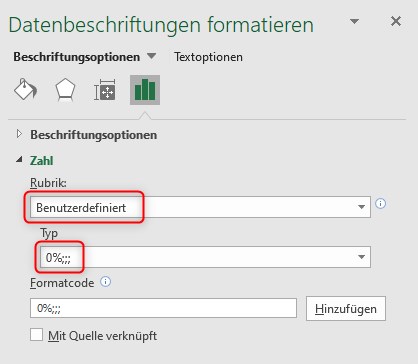Open the task pane options arrow
Image resolution: width=418 pixels, height=364 pixels.
(x=354, y=22)
